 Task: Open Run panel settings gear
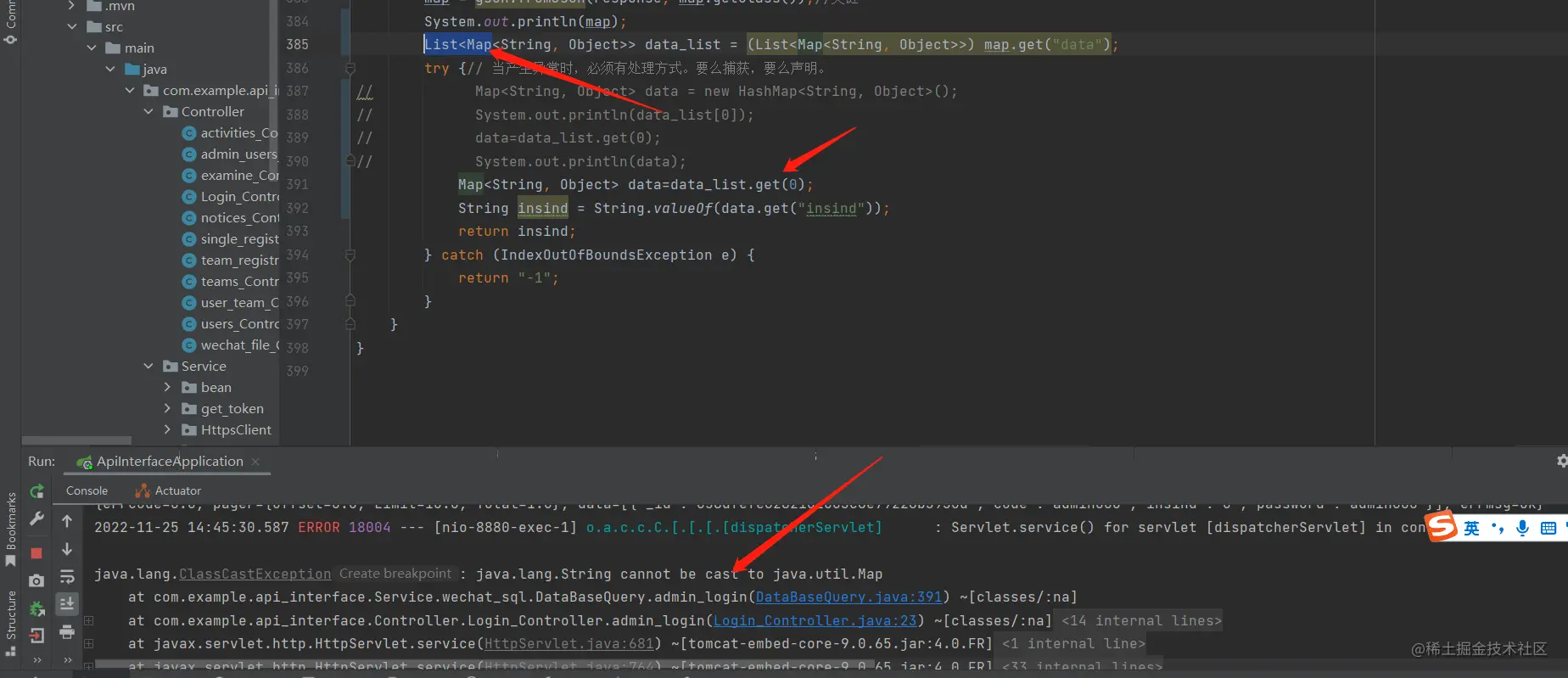[x=1561, y=461]
